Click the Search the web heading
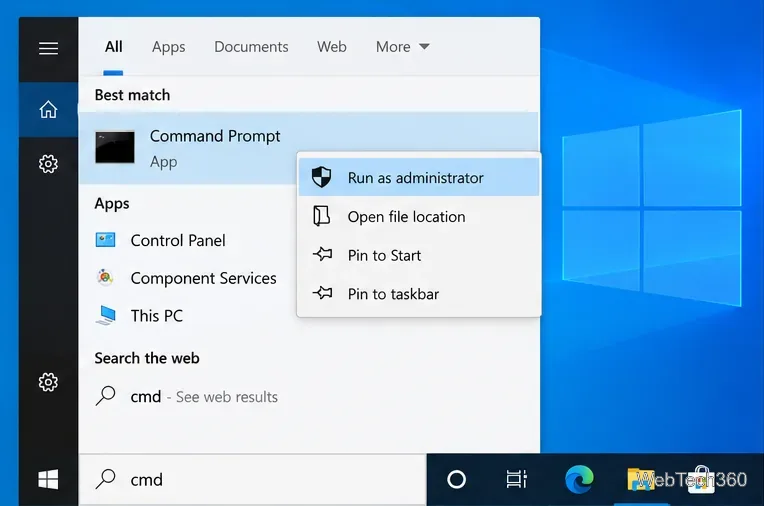The image size is (764, 506). tap(147, 358)
